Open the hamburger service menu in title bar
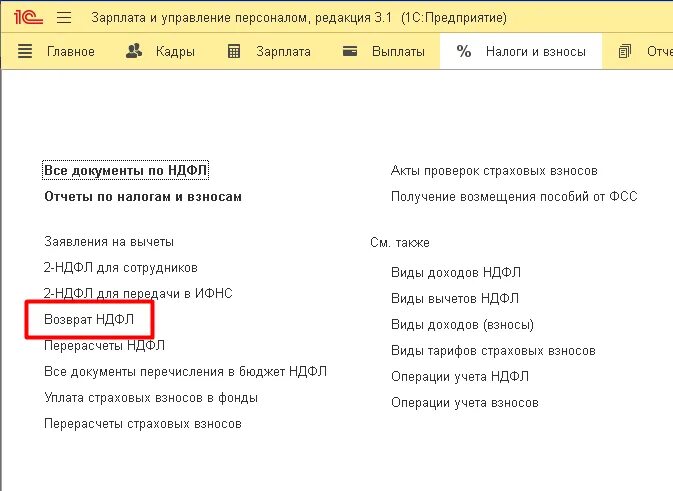 coord(64,18)
